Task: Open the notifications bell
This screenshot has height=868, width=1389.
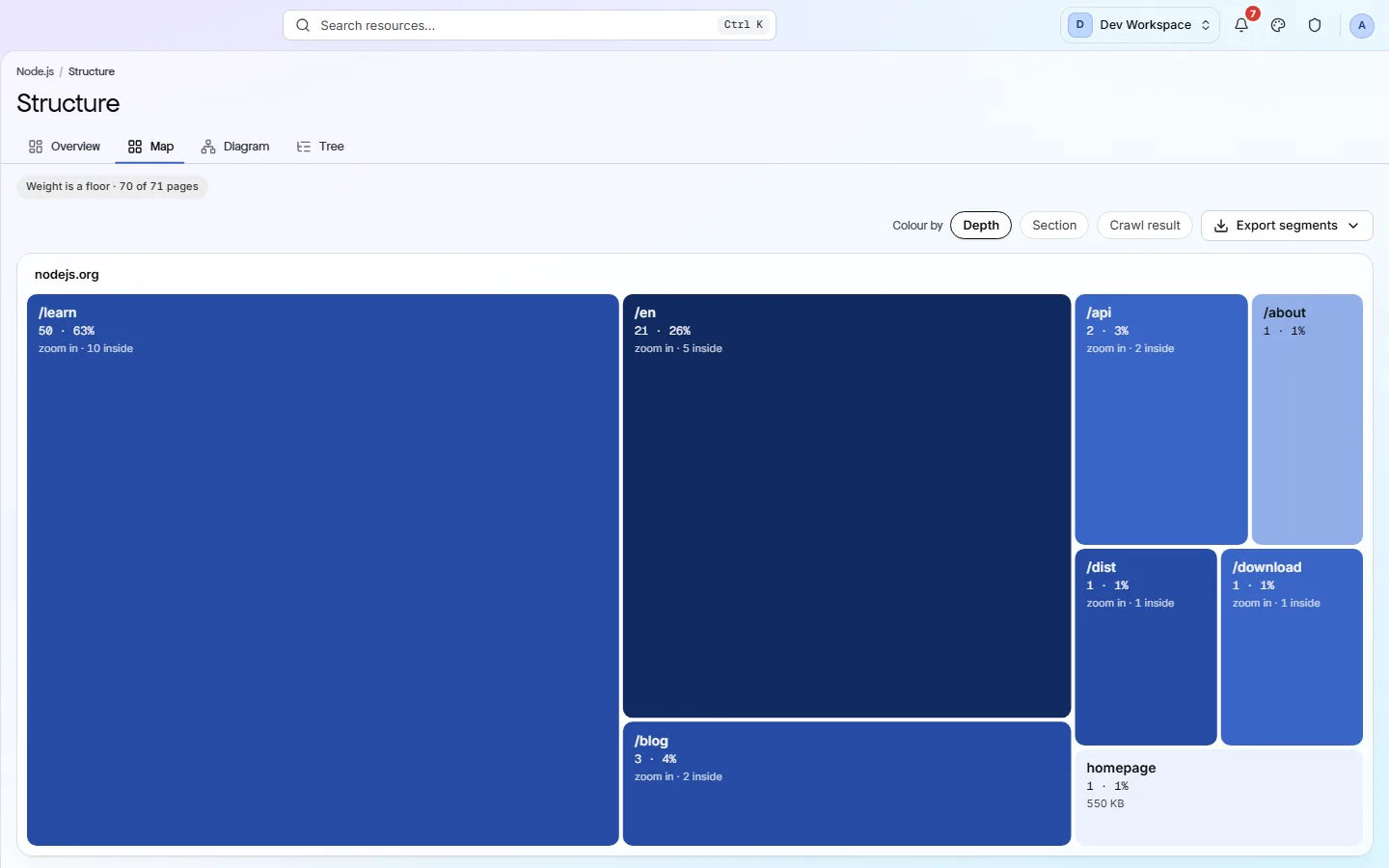Action: [1241, 25]
